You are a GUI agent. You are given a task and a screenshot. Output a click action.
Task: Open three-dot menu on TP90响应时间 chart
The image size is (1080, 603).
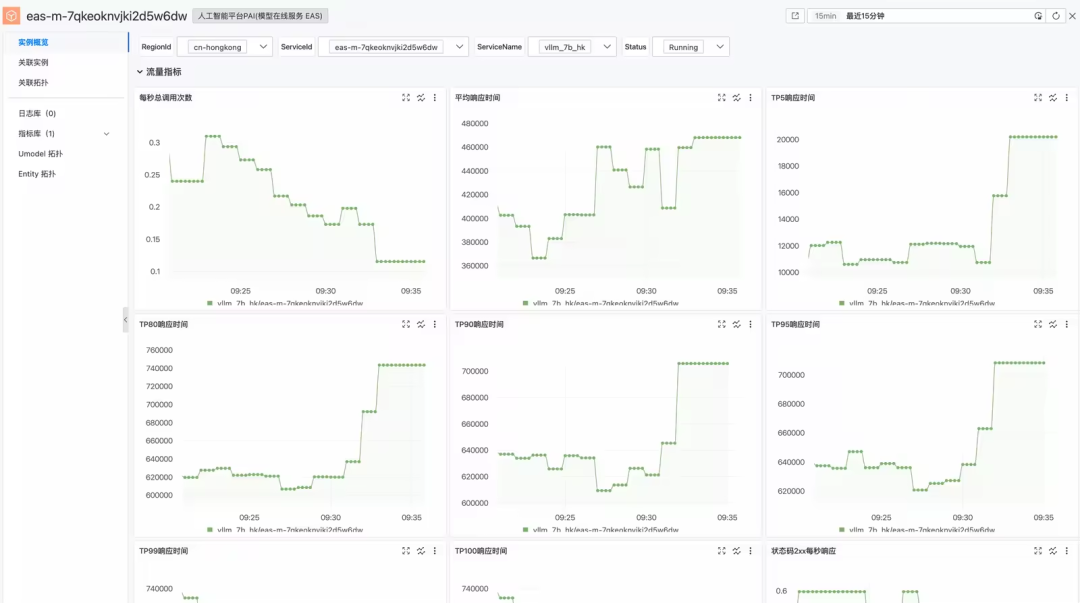coord(751,324)
